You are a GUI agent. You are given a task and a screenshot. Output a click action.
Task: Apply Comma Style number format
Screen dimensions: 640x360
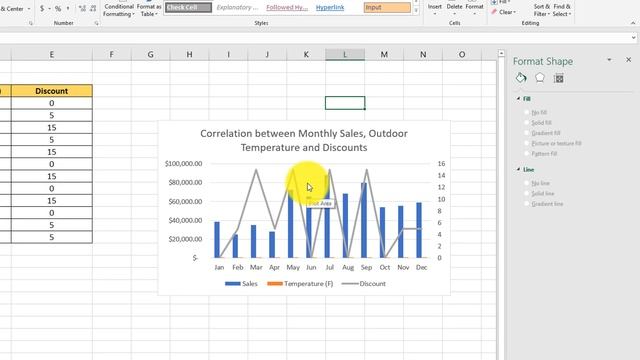pyautogui.click(x=68, y=8)
